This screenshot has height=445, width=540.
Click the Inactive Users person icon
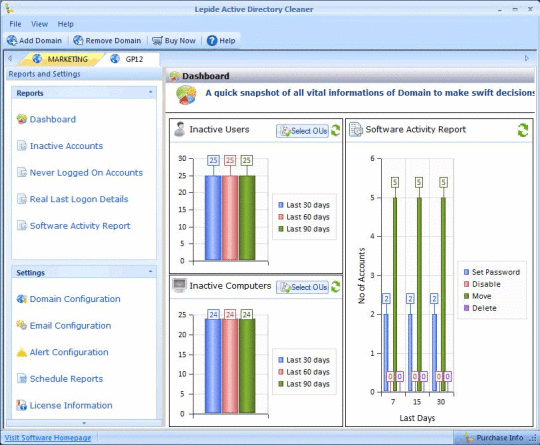click(x=179, y=129)
